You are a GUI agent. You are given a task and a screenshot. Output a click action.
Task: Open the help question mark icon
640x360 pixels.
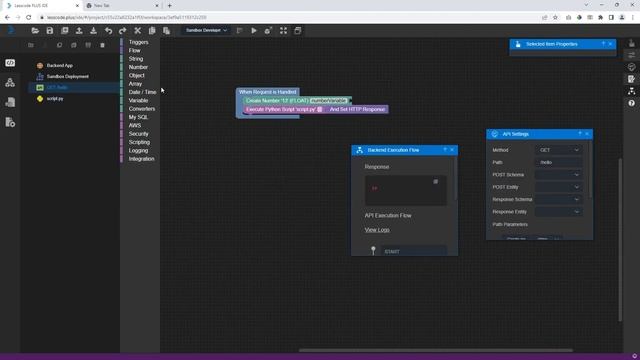(631, 103)
